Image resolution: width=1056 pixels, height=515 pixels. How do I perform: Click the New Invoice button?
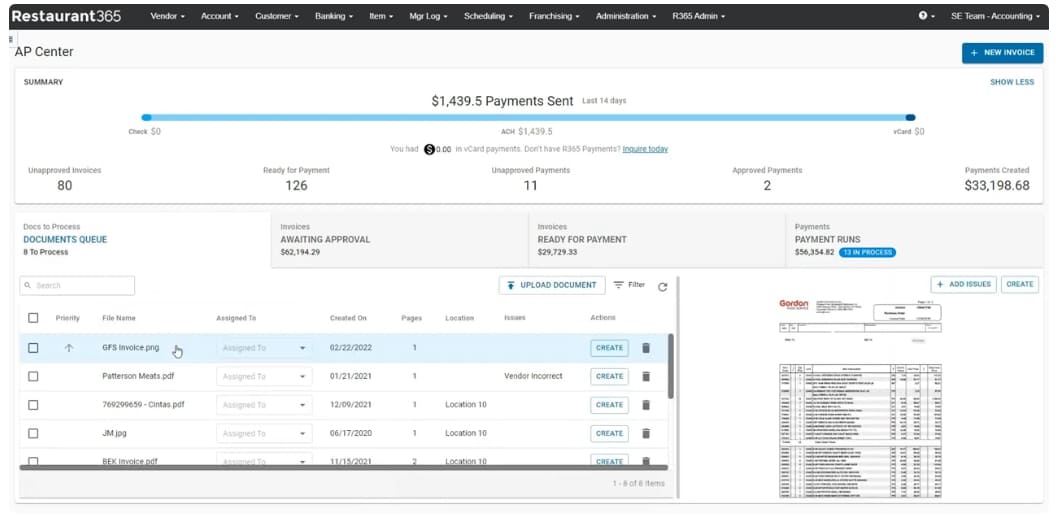1002,53
